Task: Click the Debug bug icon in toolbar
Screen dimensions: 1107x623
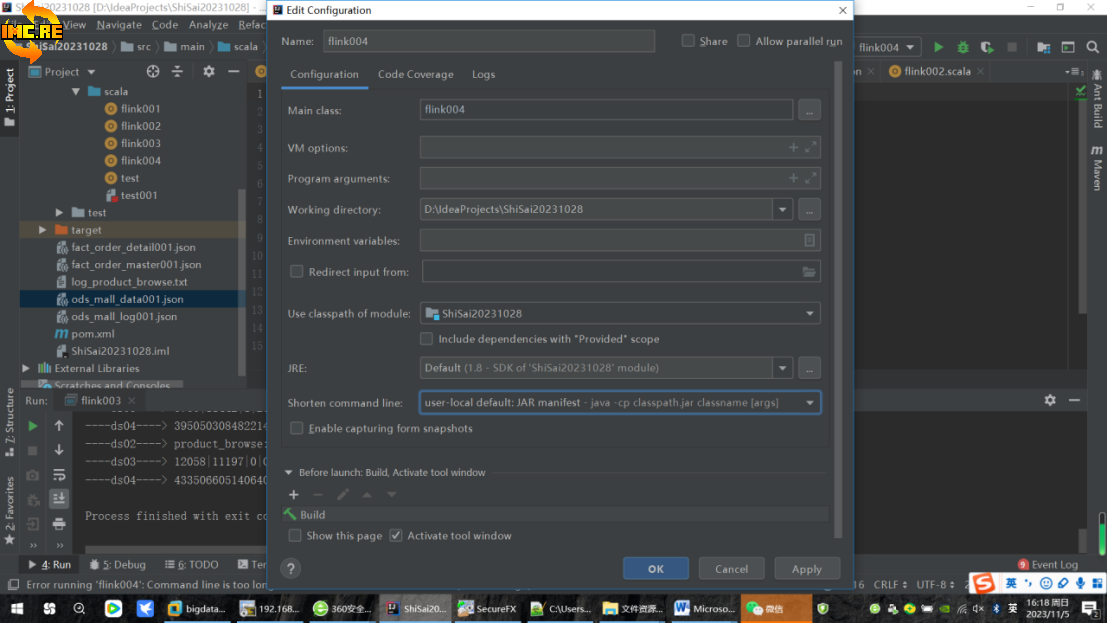Action: point(963,47)
